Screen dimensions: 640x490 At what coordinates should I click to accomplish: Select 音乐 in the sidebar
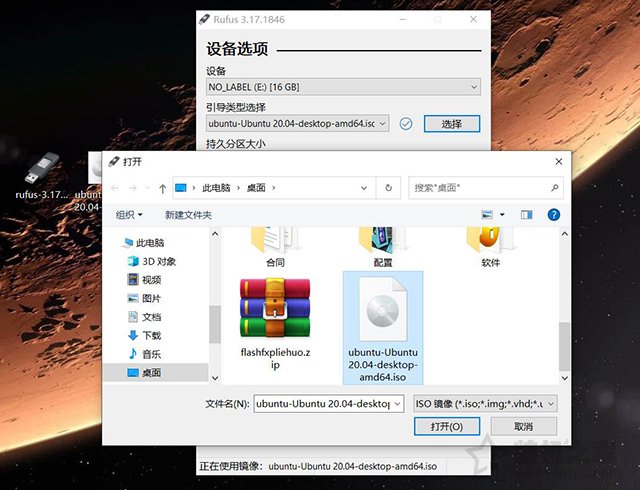click(145, 354)
